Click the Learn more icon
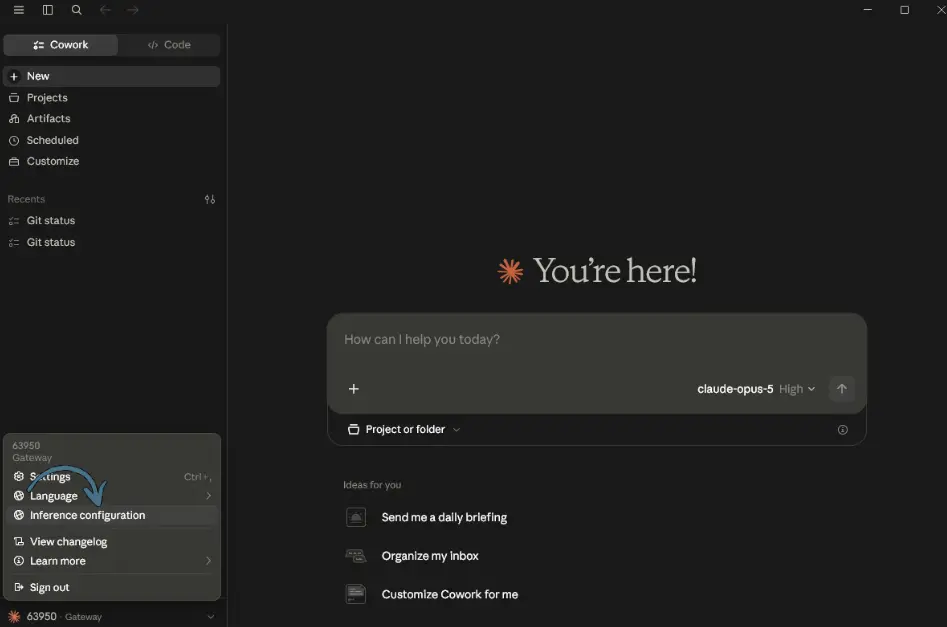Viewport: 947px width, 627px height. (x=19, y=561)
